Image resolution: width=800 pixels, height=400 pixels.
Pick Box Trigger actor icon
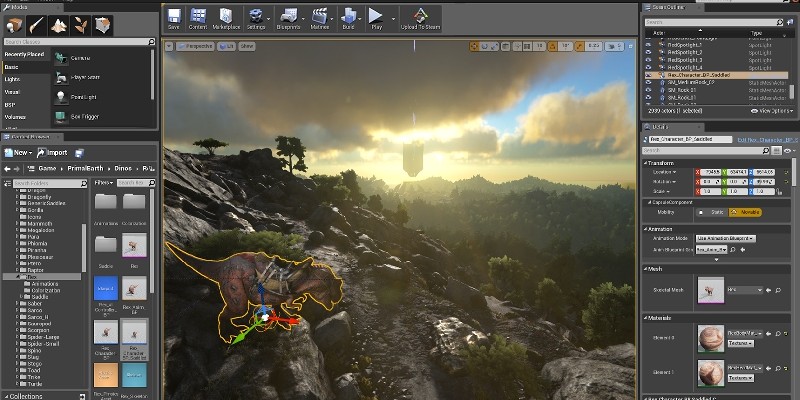click(x=61, y=116)
